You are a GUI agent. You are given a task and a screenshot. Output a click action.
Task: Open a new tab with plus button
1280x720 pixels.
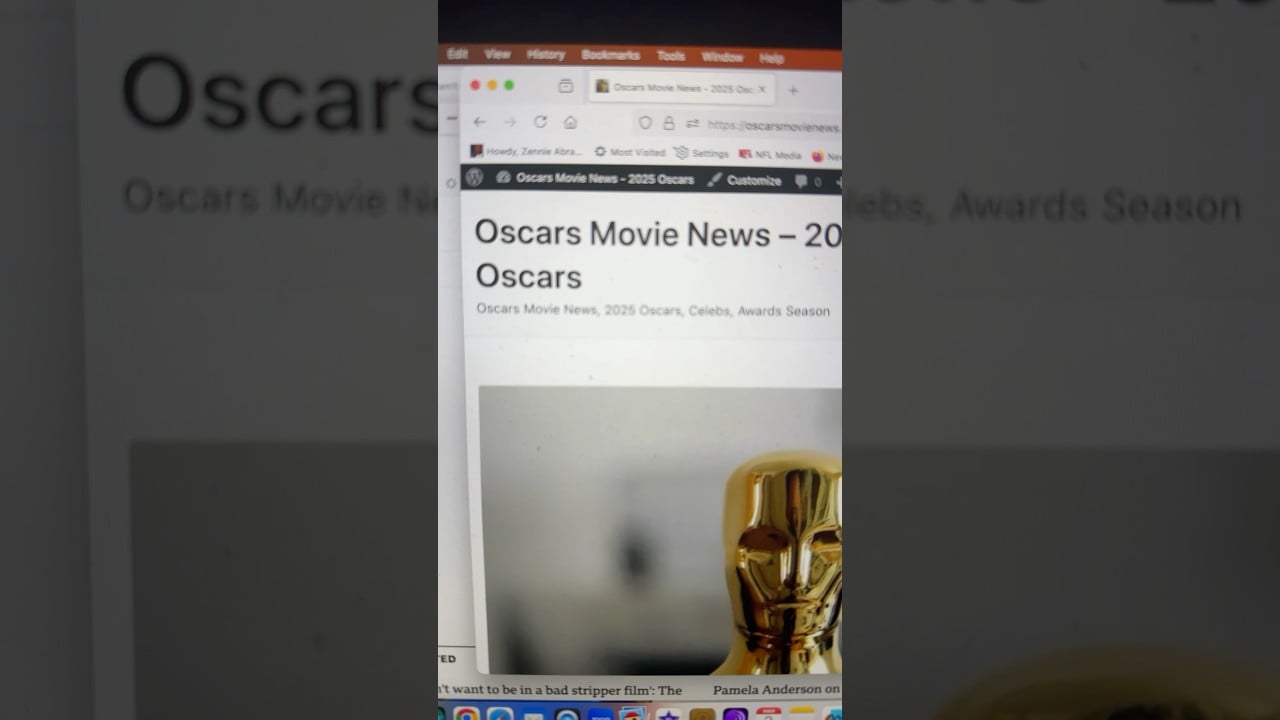point(793,90)
